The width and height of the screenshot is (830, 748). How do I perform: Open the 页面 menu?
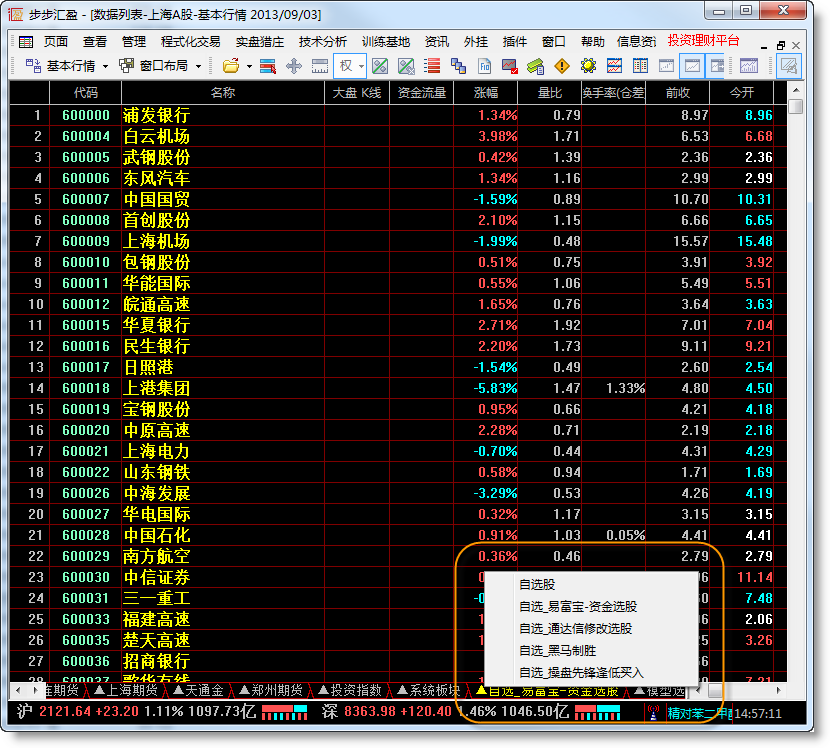56,41
